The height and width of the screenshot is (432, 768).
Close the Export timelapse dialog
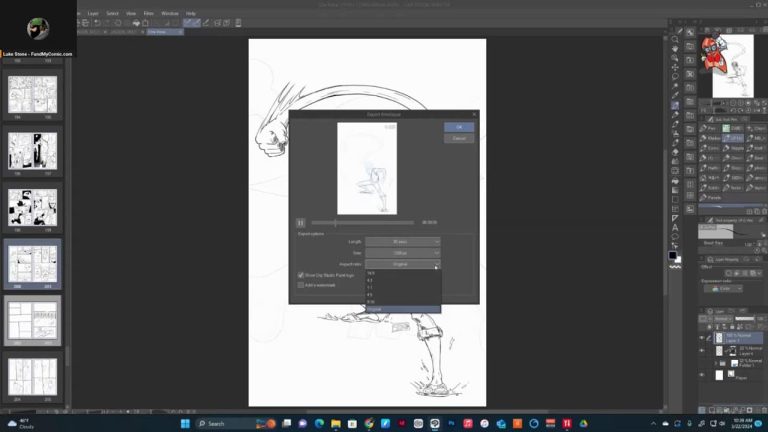[x=474, y=115]
